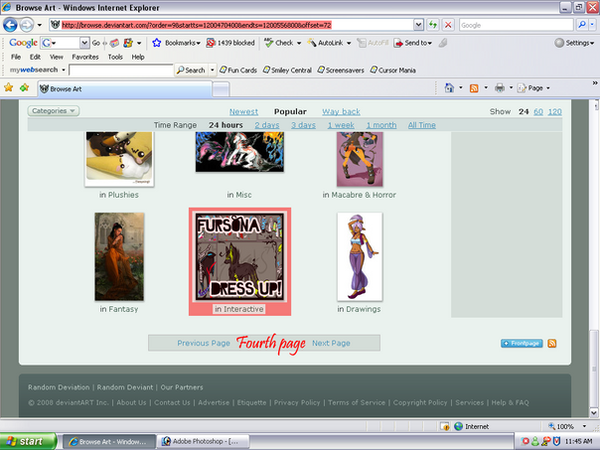600x450 pixels.
Task: Open Fun Cards in mywebsearch toolbar
Action: (238, 70)
